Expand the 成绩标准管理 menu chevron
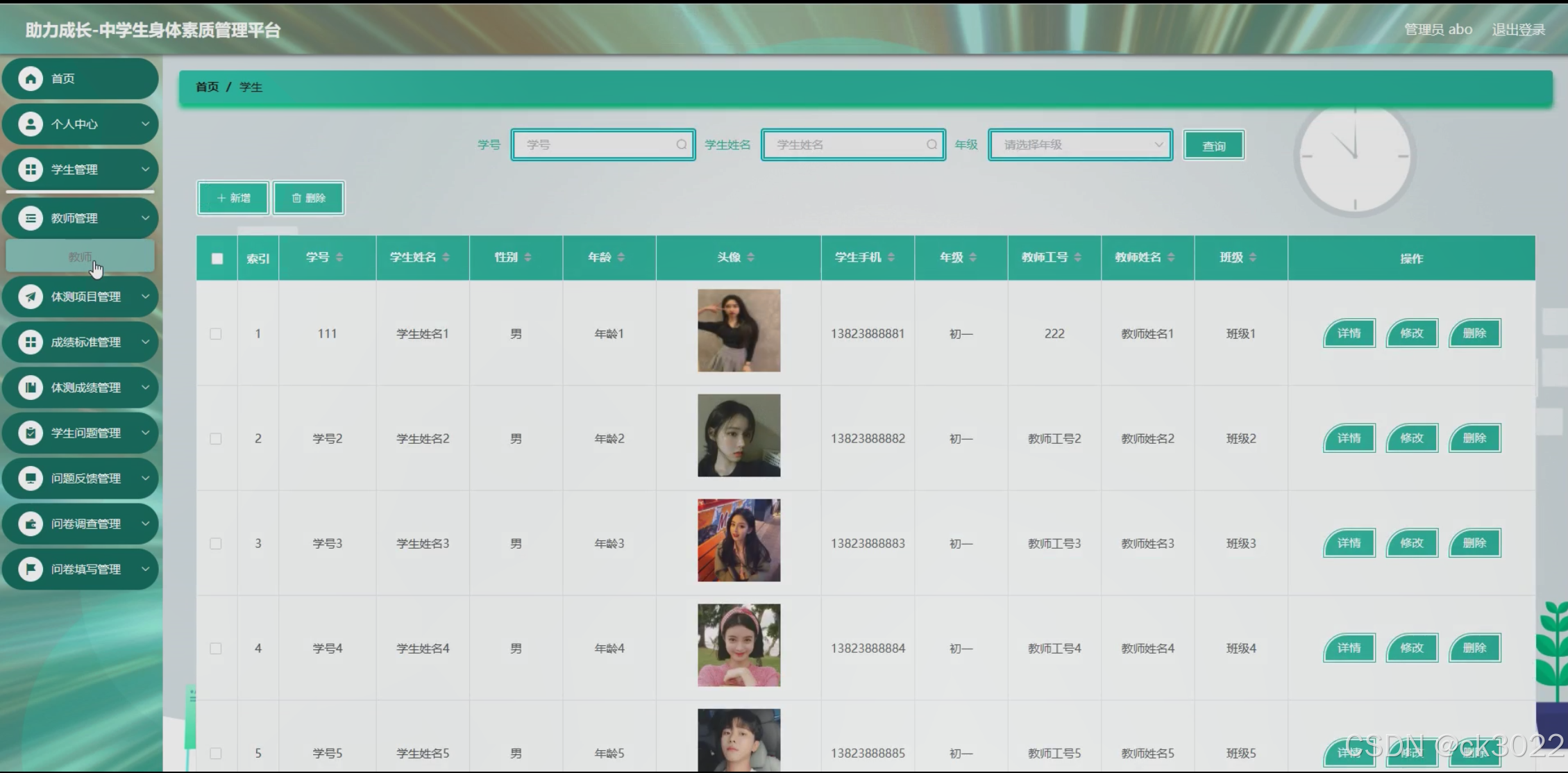This screenshot has height=773, width=1568. tap(145, 342)
